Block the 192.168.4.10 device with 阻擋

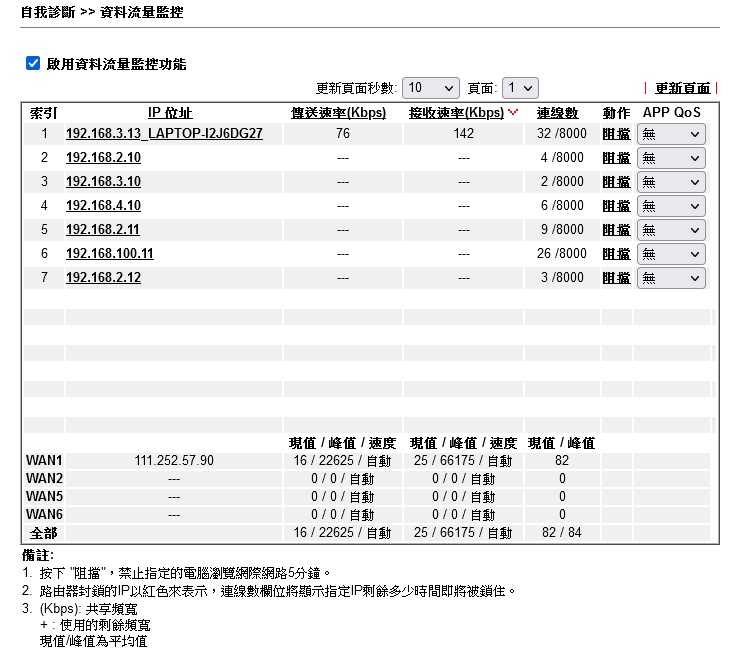tap(616, 206)
